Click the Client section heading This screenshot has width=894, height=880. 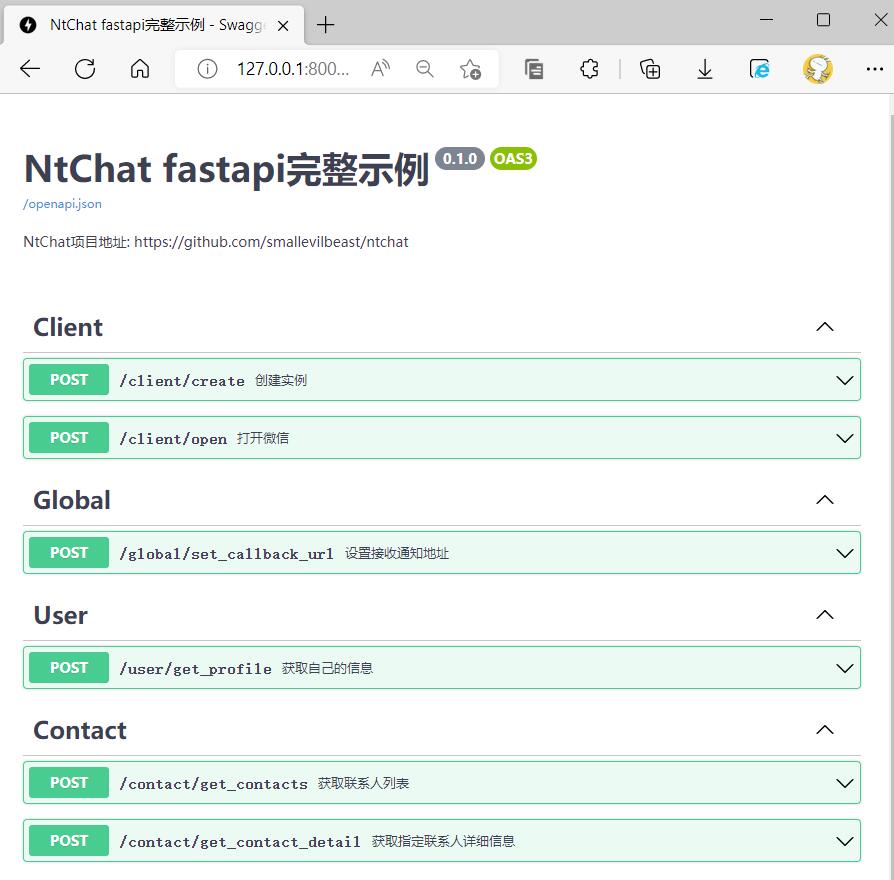tap(68, 327)
